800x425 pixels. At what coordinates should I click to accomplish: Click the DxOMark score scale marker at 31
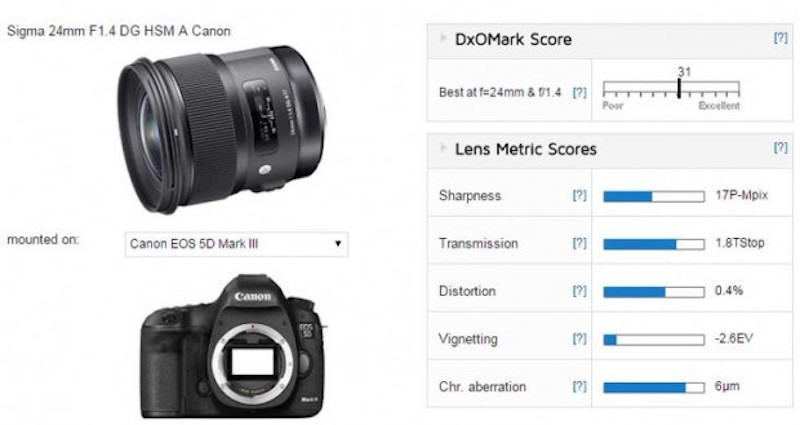679,88
